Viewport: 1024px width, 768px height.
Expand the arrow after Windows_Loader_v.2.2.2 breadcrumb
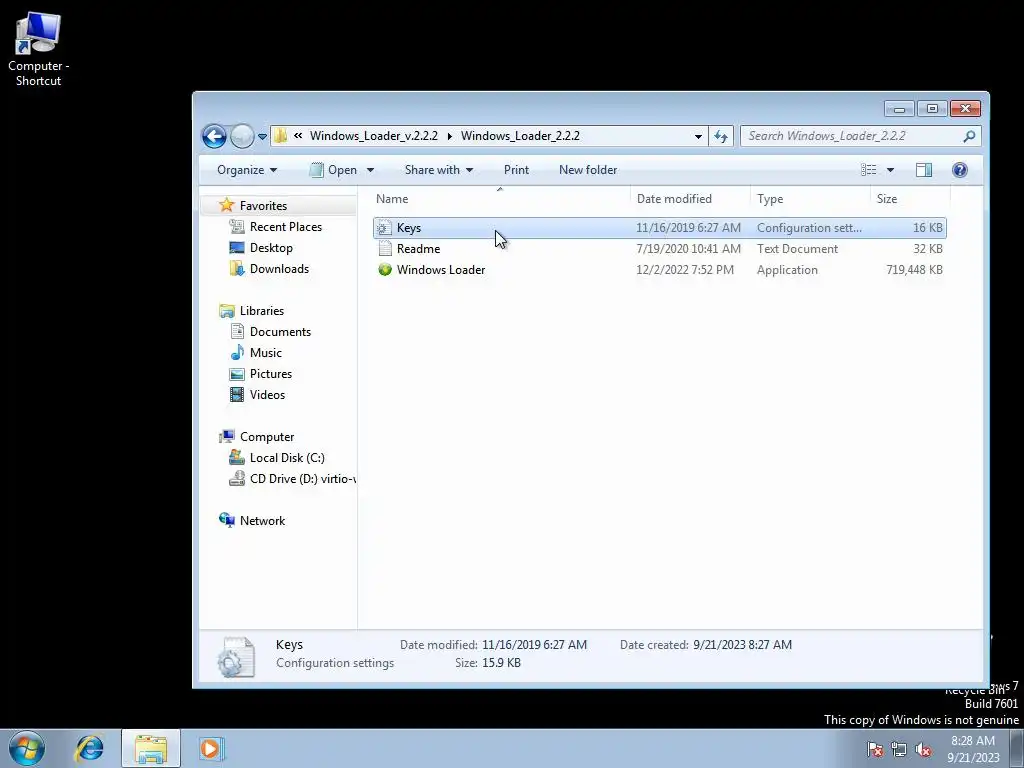pos(449,136)
